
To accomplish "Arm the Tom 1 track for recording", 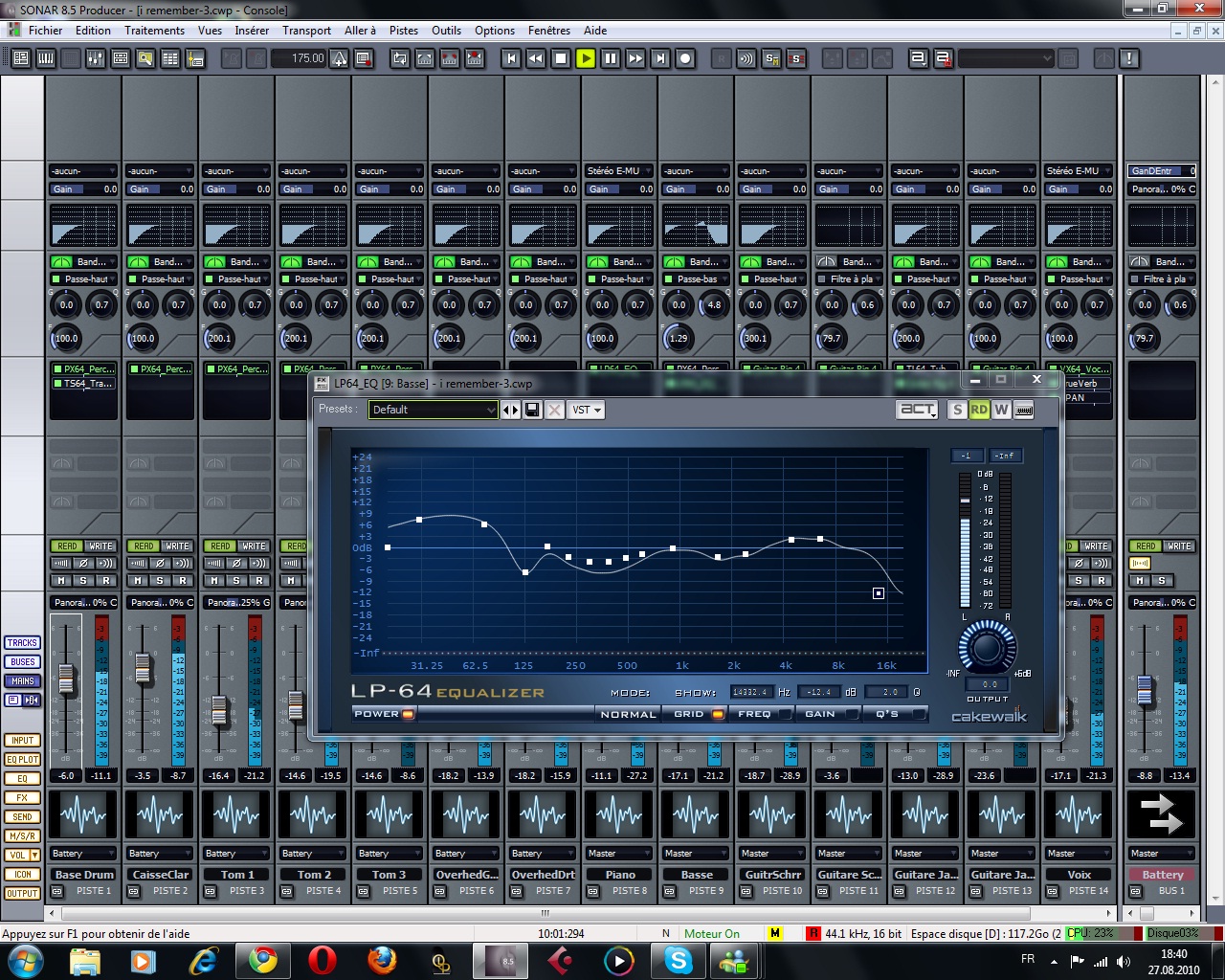I will [259, 581].
